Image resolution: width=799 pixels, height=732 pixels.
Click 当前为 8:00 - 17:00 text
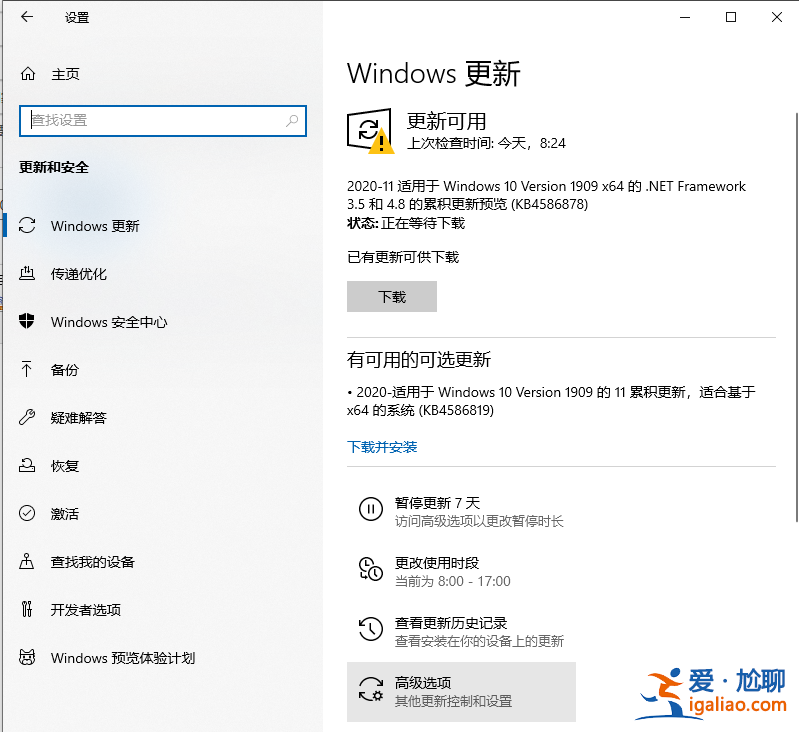pos(452,581)
